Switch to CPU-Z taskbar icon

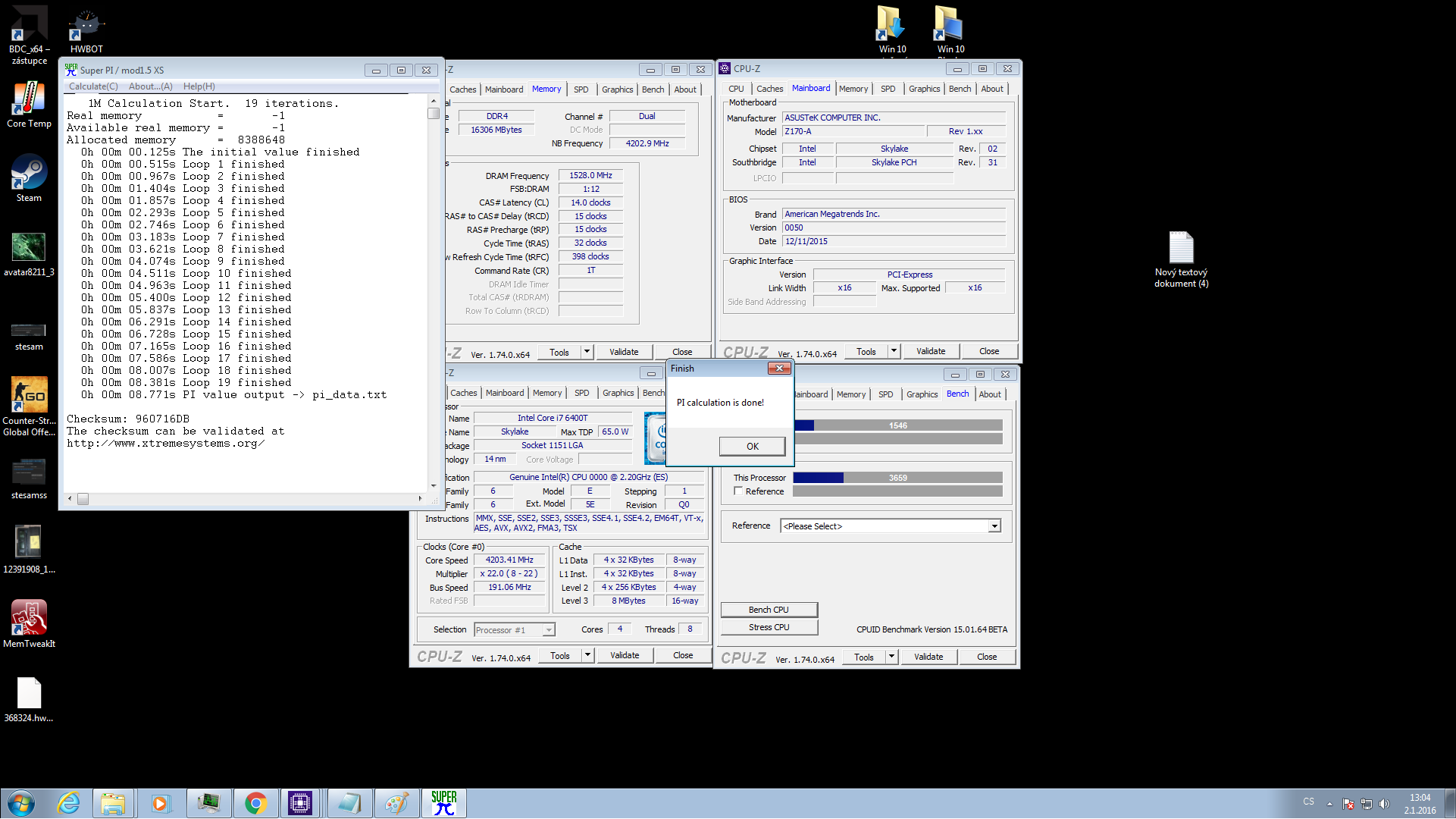pos(300,803)
